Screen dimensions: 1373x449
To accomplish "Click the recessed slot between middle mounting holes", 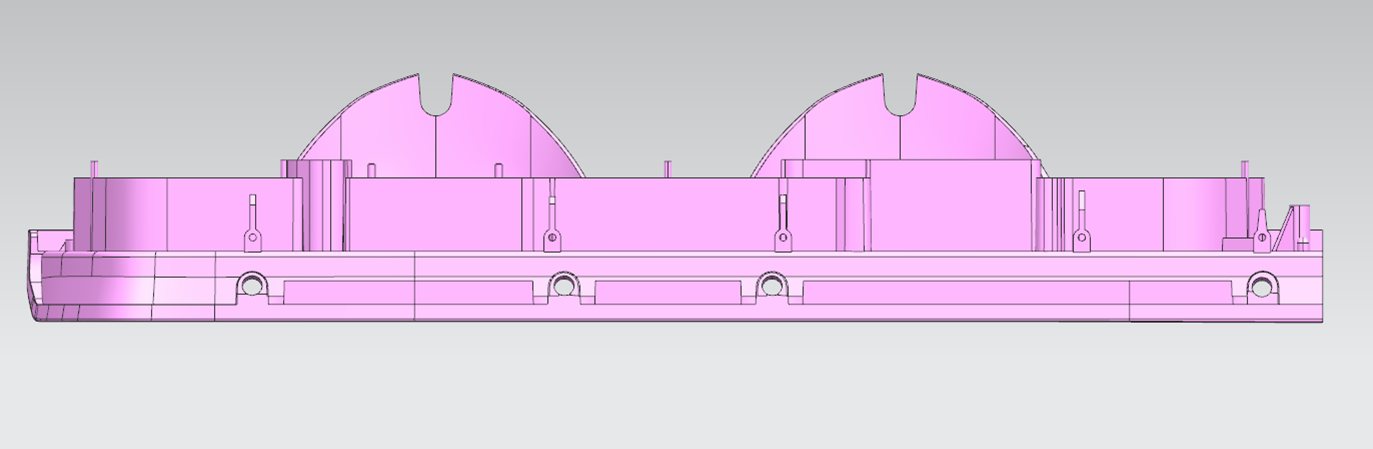I will click(x=667, y=292).
